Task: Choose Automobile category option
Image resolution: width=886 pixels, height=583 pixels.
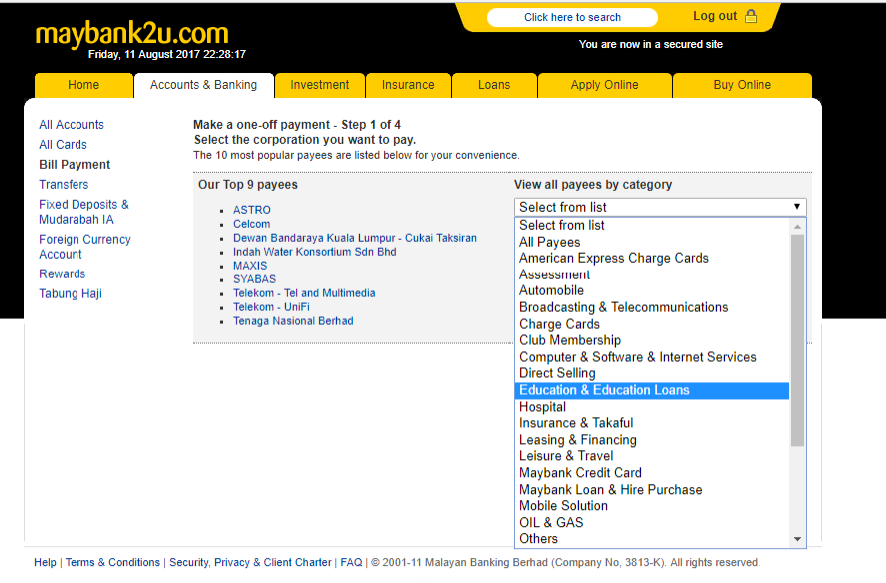Action: click(652, 290)
